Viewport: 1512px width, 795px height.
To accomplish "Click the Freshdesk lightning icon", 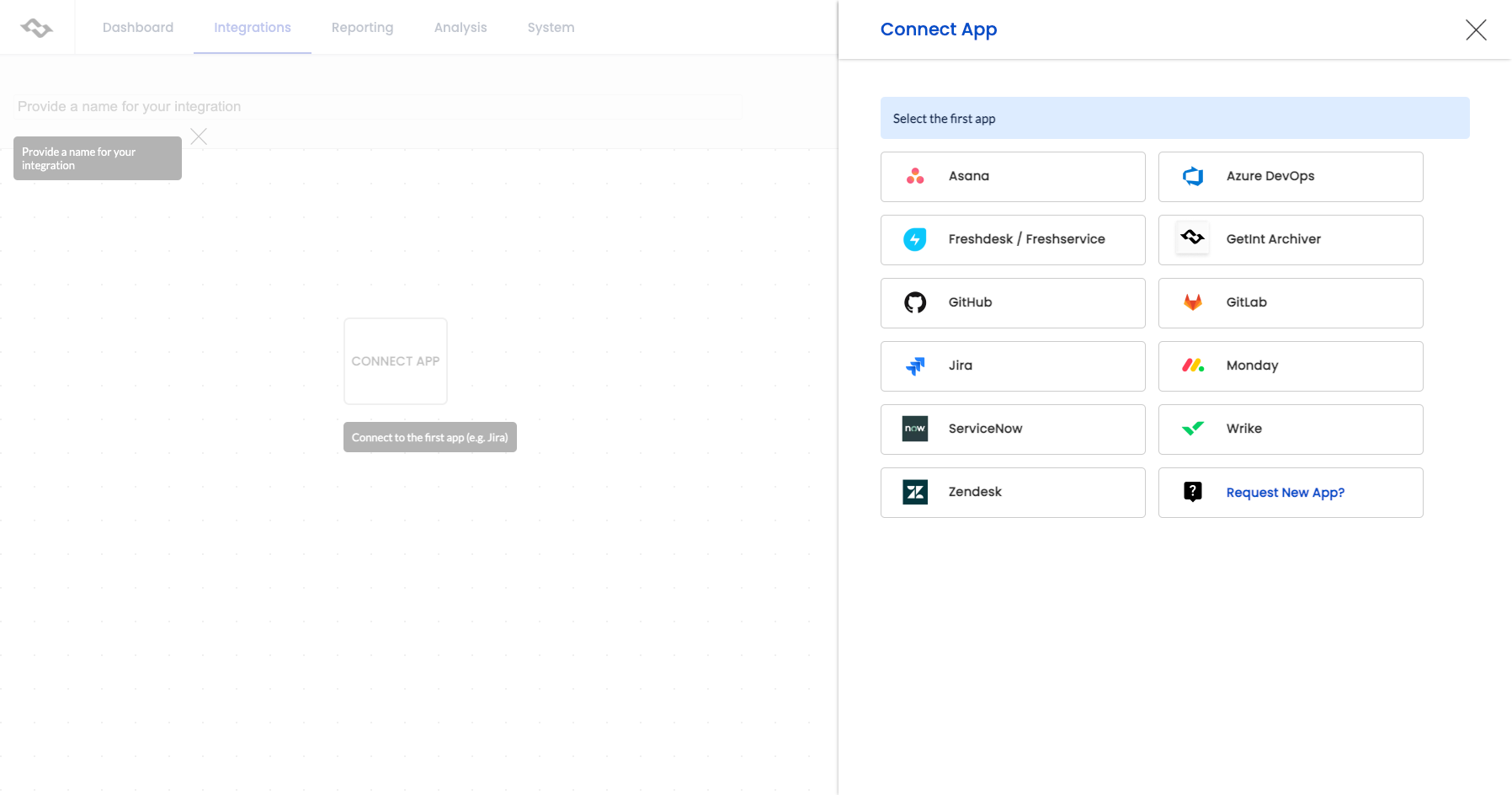I will [915, 239].
